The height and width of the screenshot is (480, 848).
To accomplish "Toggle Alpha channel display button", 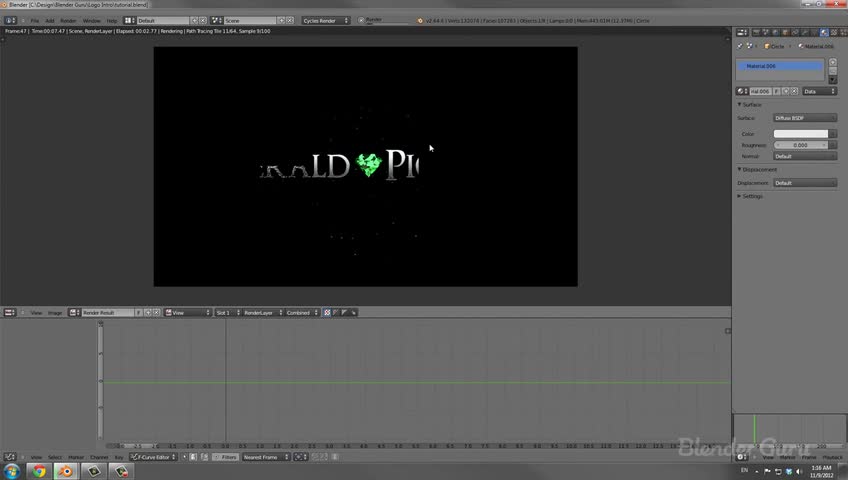I will click(x=344, y=312).
